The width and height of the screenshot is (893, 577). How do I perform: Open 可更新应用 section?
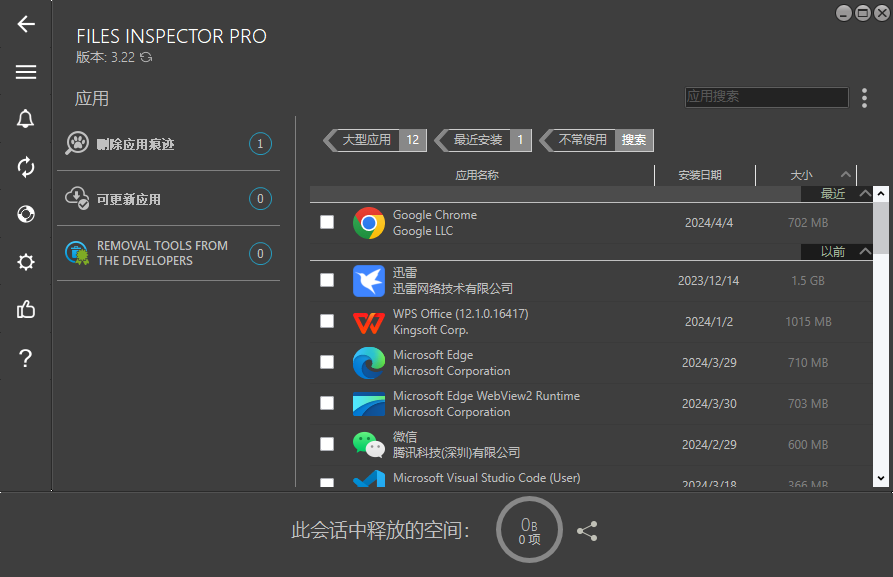pos(169,199)
